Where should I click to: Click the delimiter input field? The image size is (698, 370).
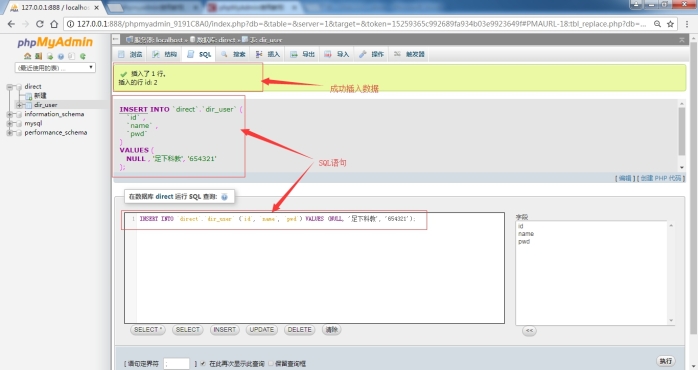(177, 363)
